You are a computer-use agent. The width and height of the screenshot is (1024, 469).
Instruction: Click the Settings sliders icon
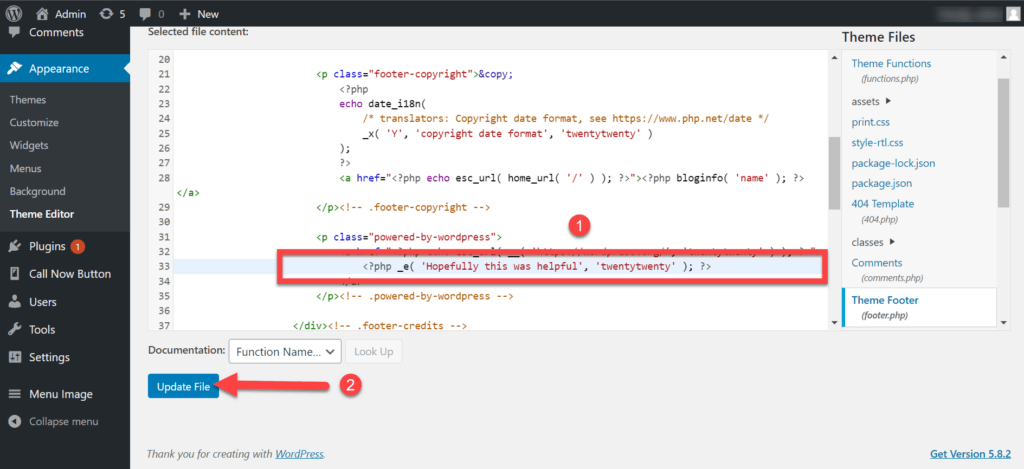click(14, 357)
